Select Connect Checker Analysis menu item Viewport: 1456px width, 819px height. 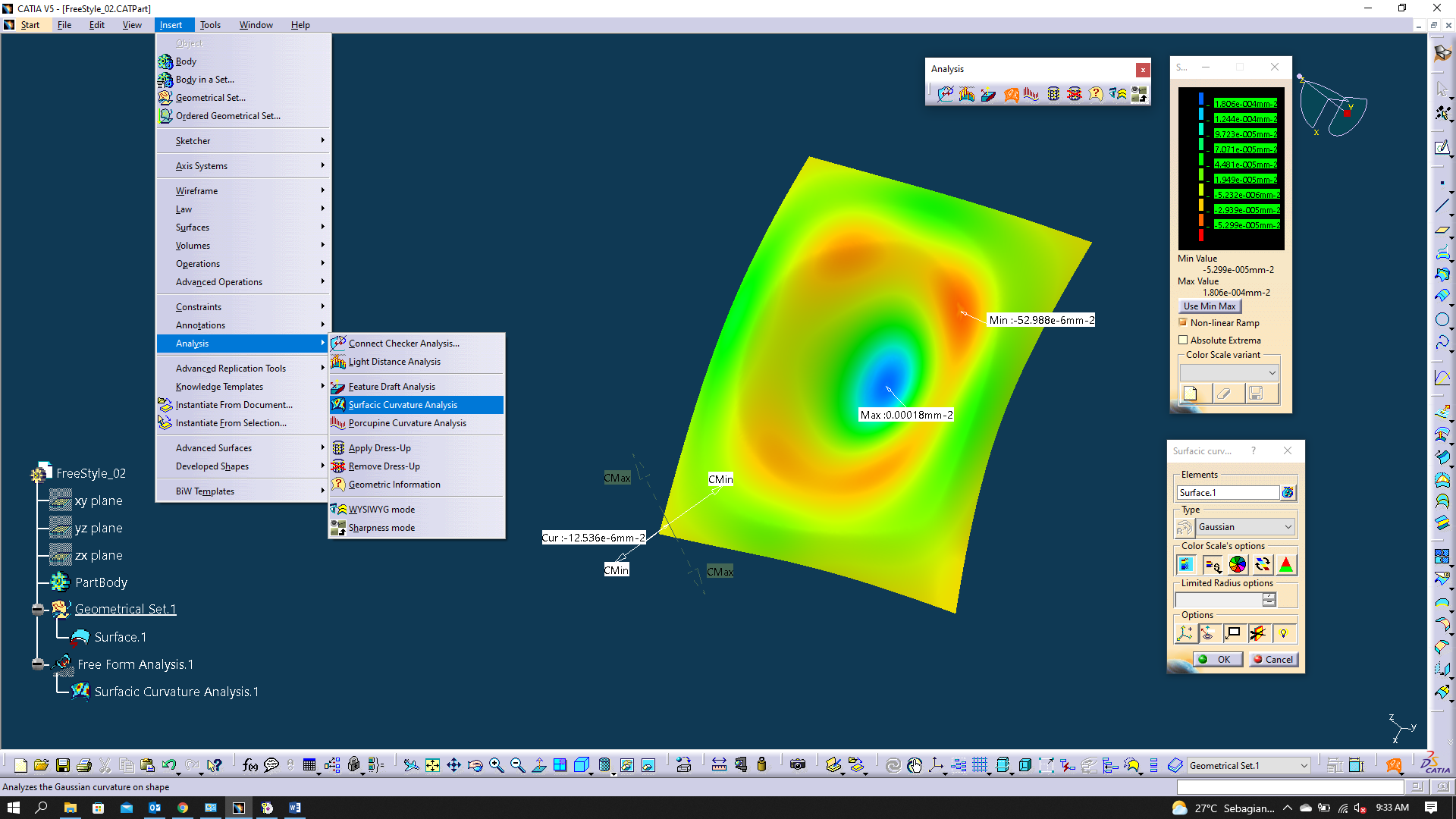tap(403, 344)
